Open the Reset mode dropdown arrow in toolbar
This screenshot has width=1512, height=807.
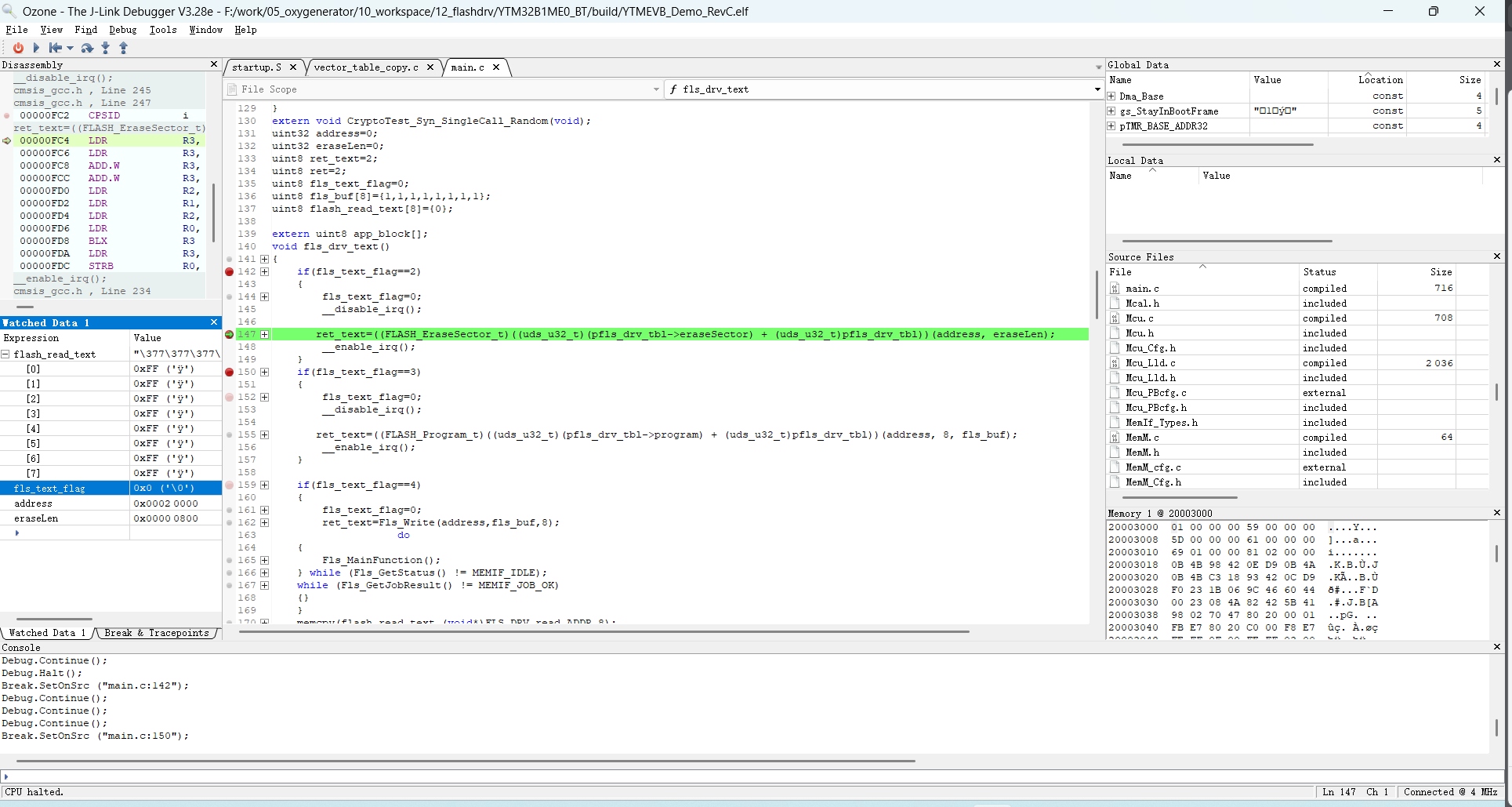70,48
